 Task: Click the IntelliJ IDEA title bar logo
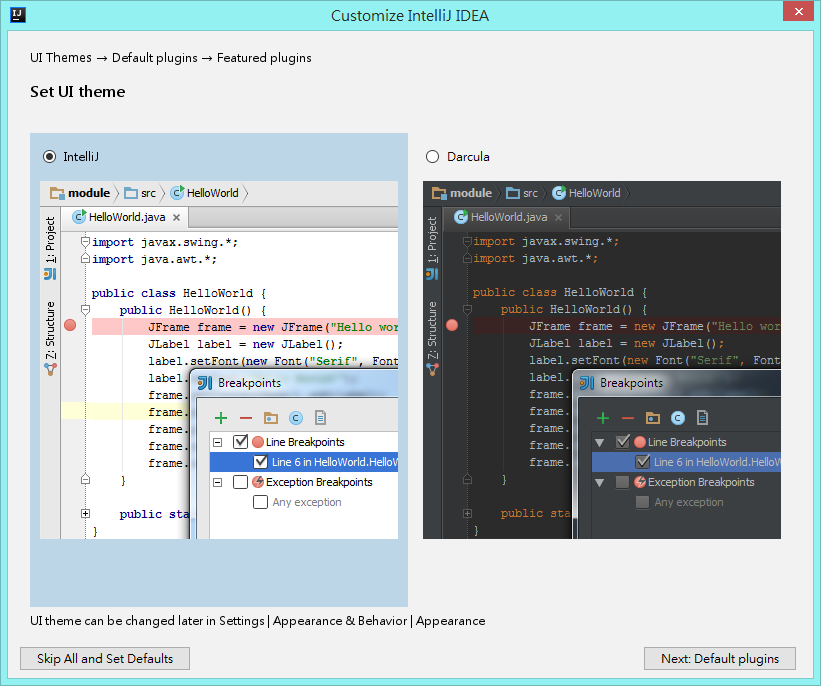tap(18, 15)
